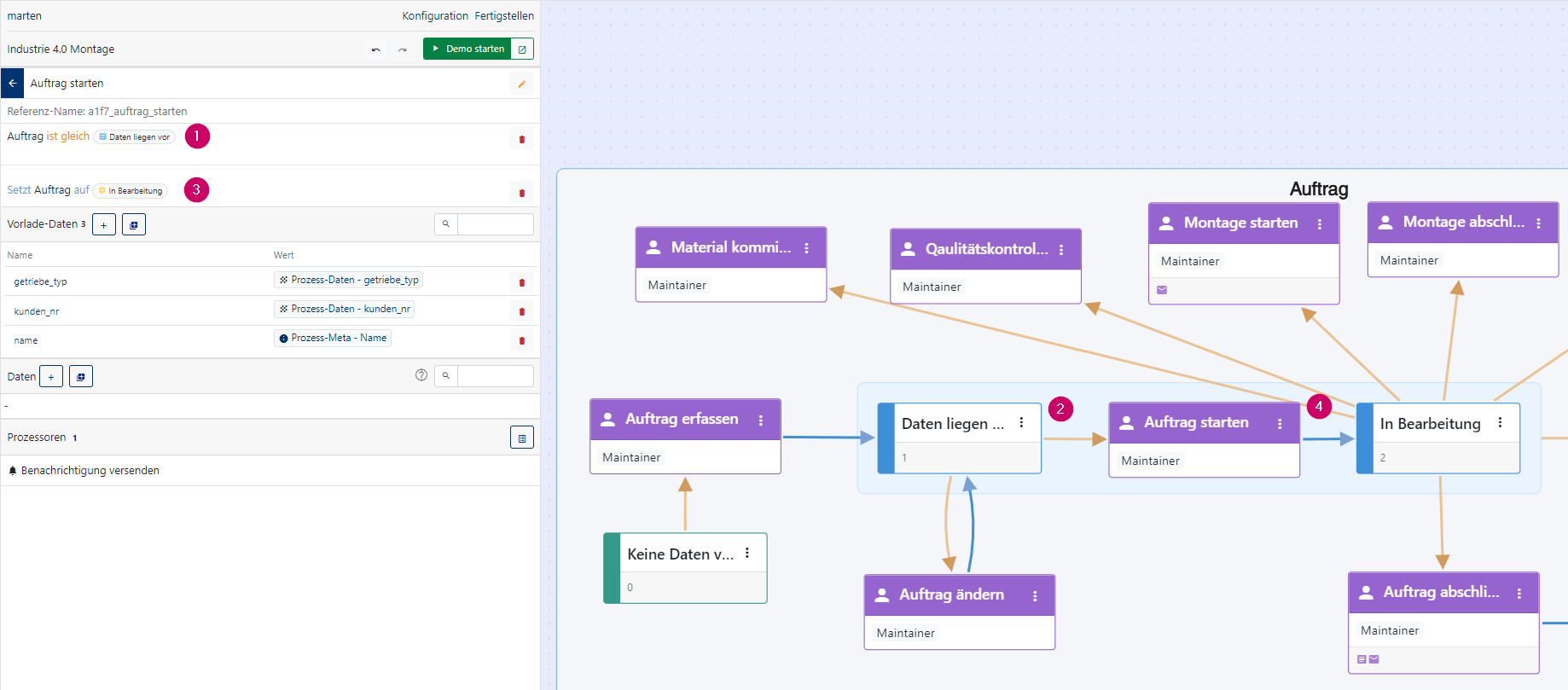
Task: Open the Auftrag abschli... node options menu
Action: pos(1519,594)
